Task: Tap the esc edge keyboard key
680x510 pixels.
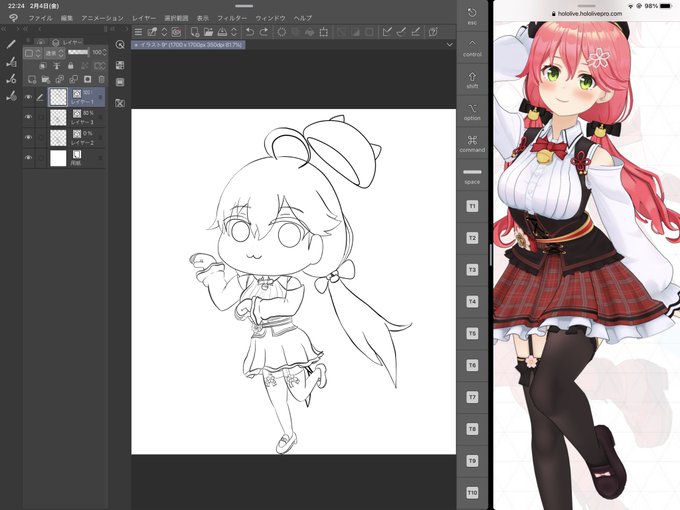Action: coord(472,16)
